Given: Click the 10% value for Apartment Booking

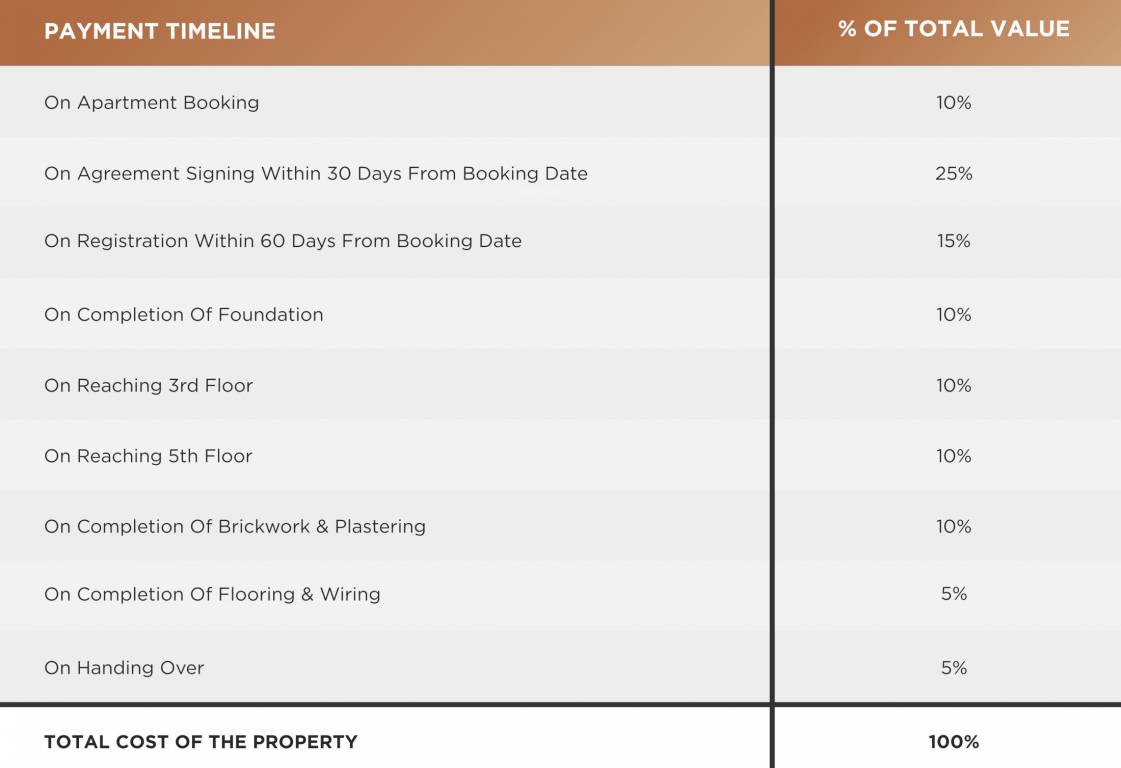Looking at the screenshot, I should pyautogui.click(x=953, y=103).
